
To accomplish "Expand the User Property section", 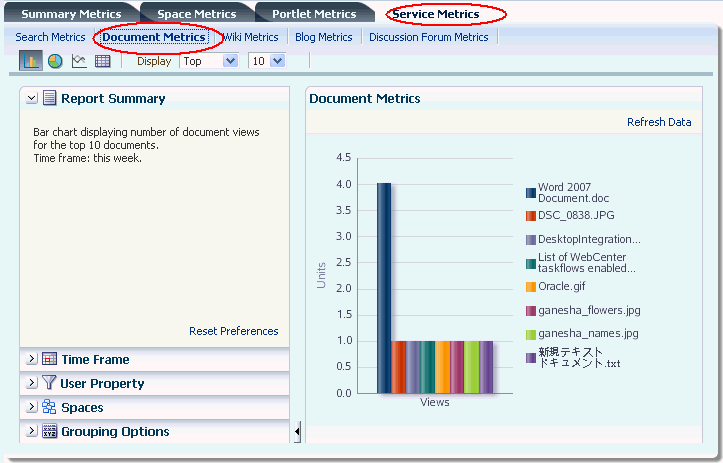I will [x=31, y=383].
